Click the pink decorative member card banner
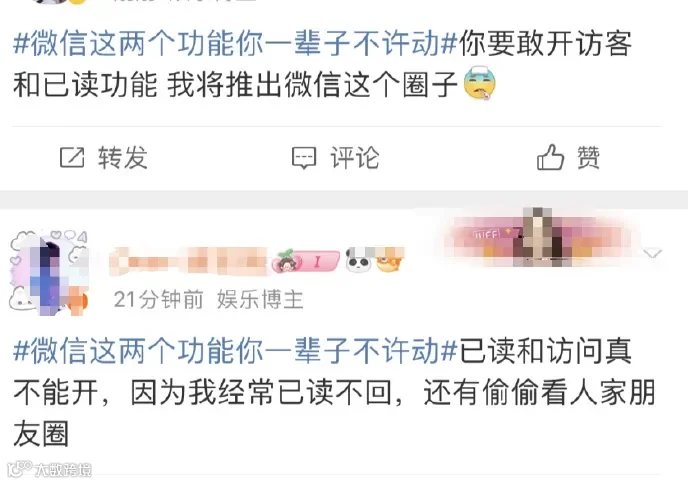The image size is (690, 484). coord(539,238)
